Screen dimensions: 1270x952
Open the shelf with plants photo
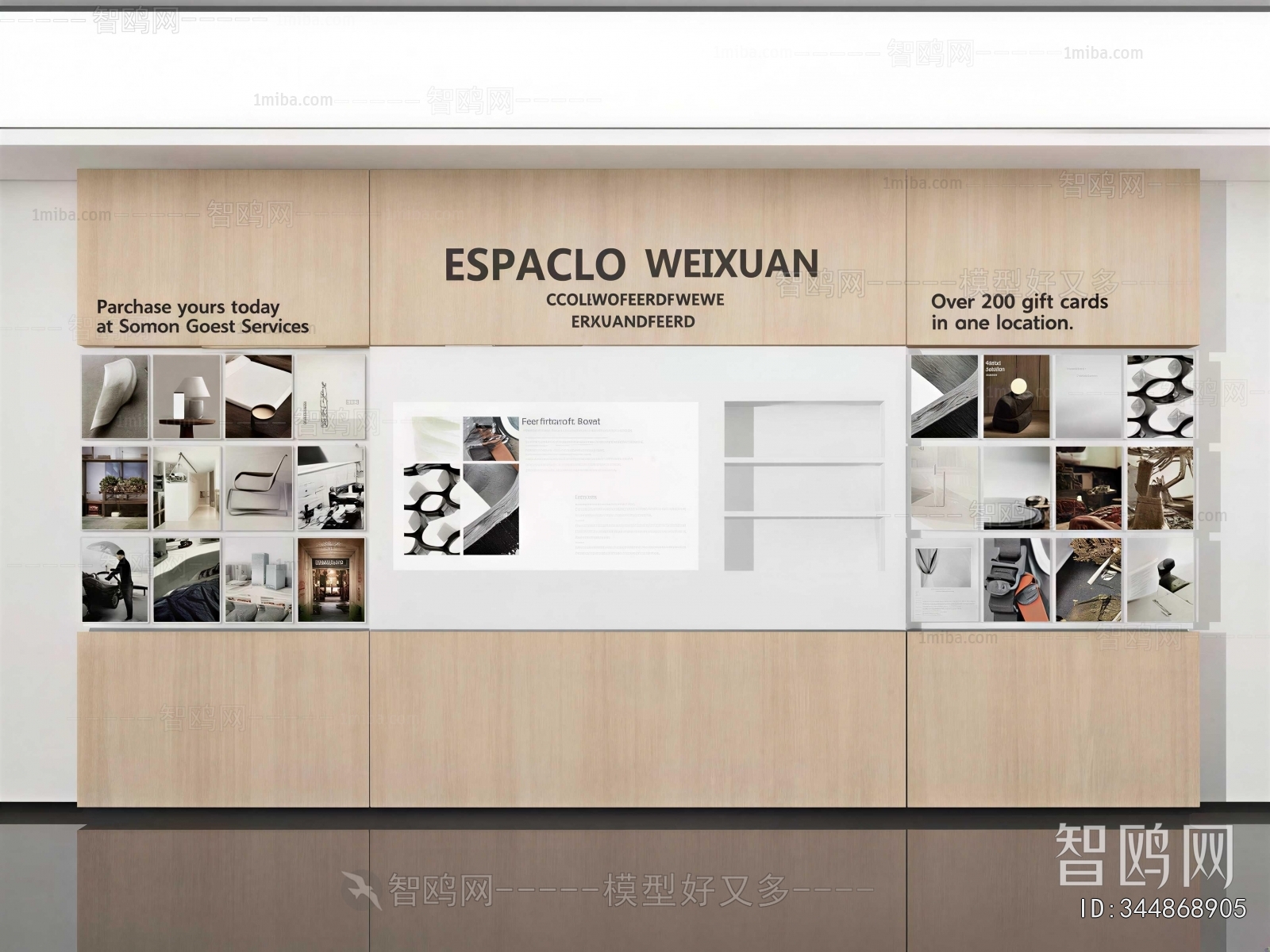coord(115,487)
